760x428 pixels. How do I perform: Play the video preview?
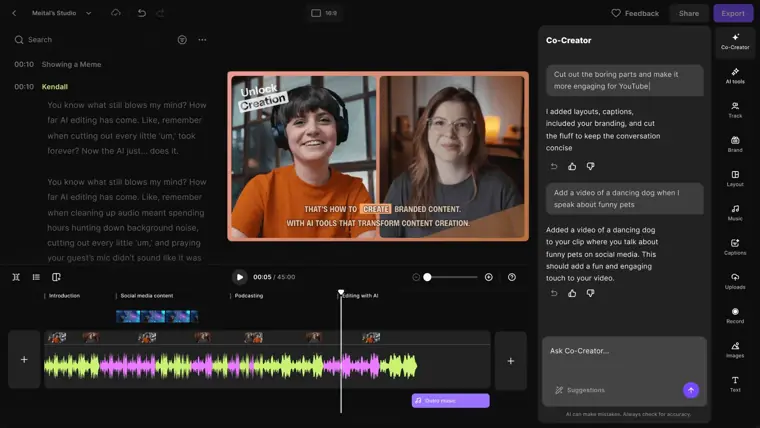[239, 277]
